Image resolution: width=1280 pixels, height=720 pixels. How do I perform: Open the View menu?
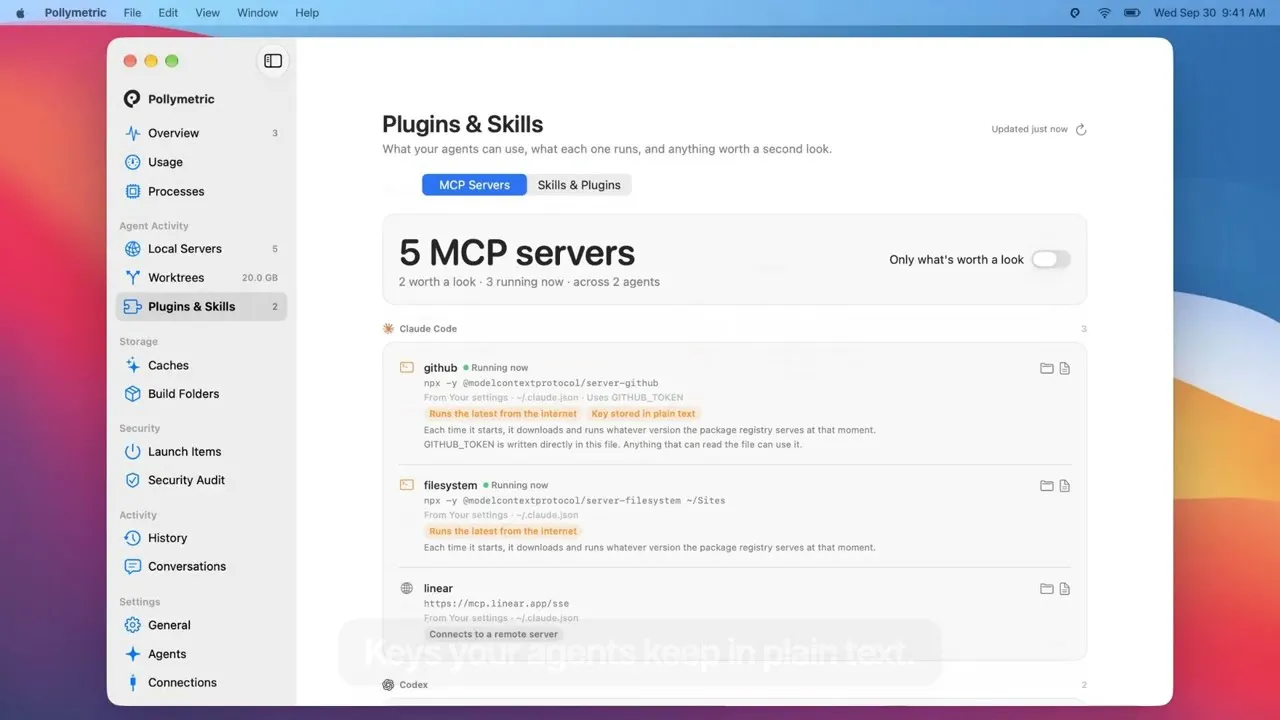[x=207, y=13]
